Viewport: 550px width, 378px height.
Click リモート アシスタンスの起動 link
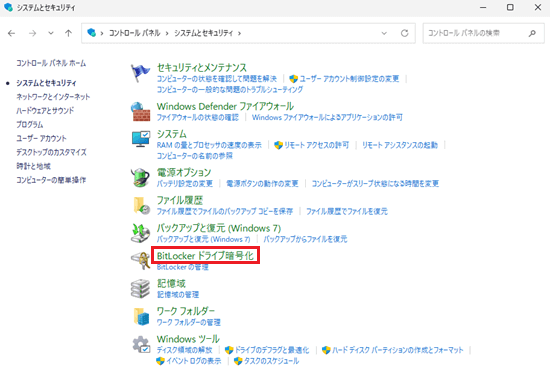tap(400, 145)
